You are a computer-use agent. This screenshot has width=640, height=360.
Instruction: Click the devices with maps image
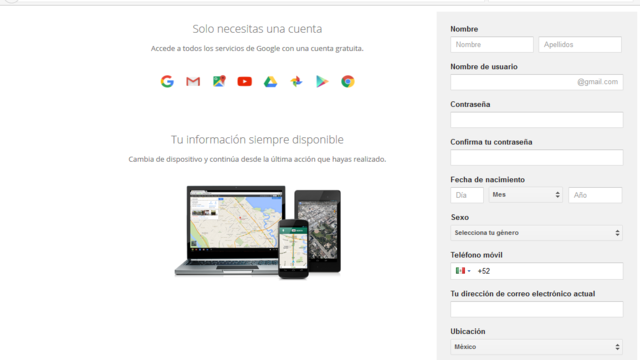tap(258, 232)
